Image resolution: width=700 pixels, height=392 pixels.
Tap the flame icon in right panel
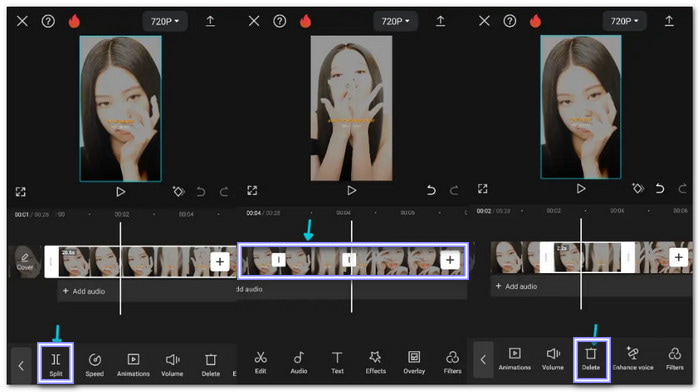coord(535,21)
